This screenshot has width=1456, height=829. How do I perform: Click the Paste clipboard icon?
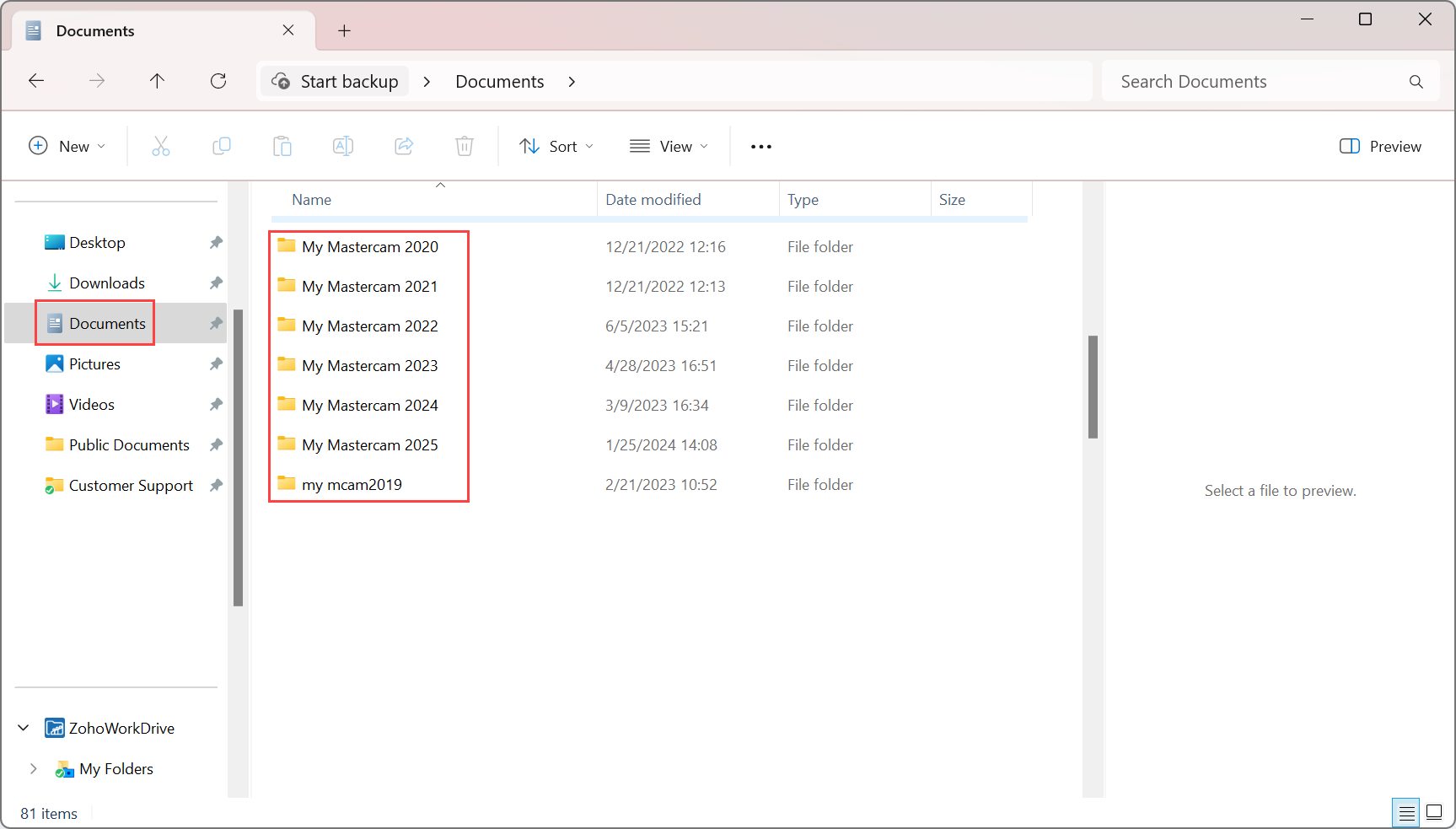(282, 146)
